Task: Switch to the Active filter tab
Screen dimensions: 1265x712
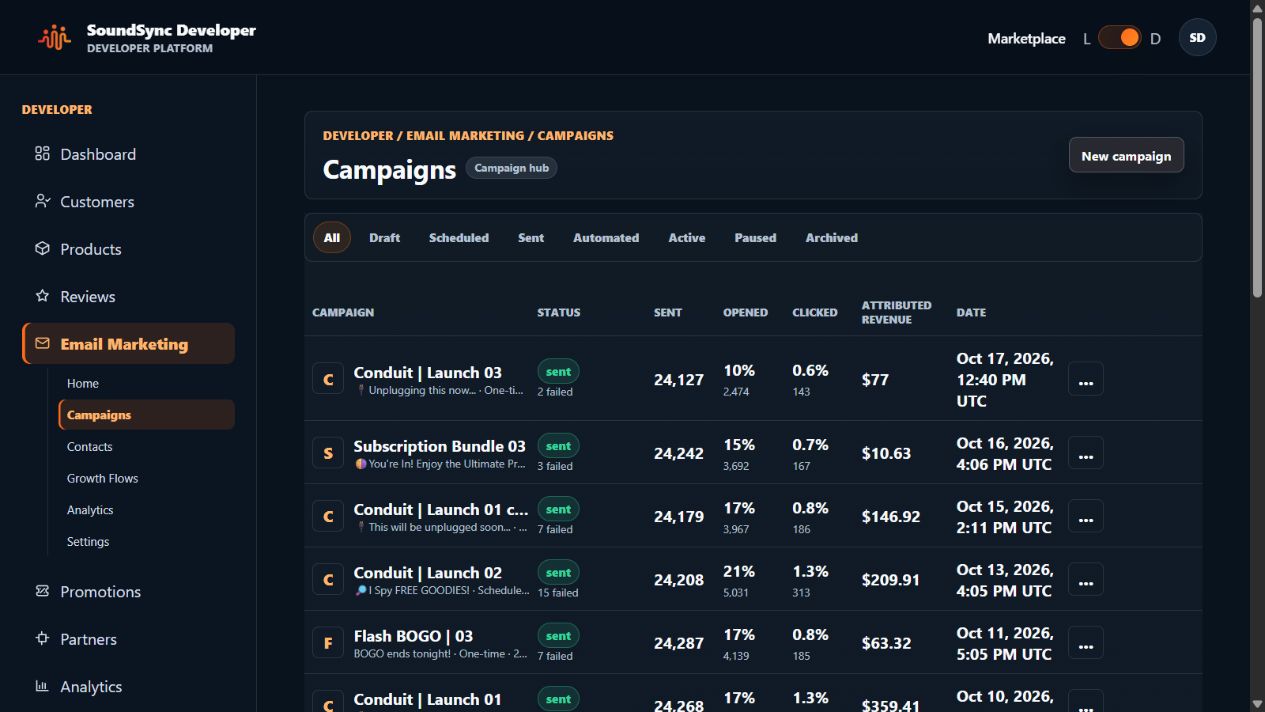Action: point(687,238)
